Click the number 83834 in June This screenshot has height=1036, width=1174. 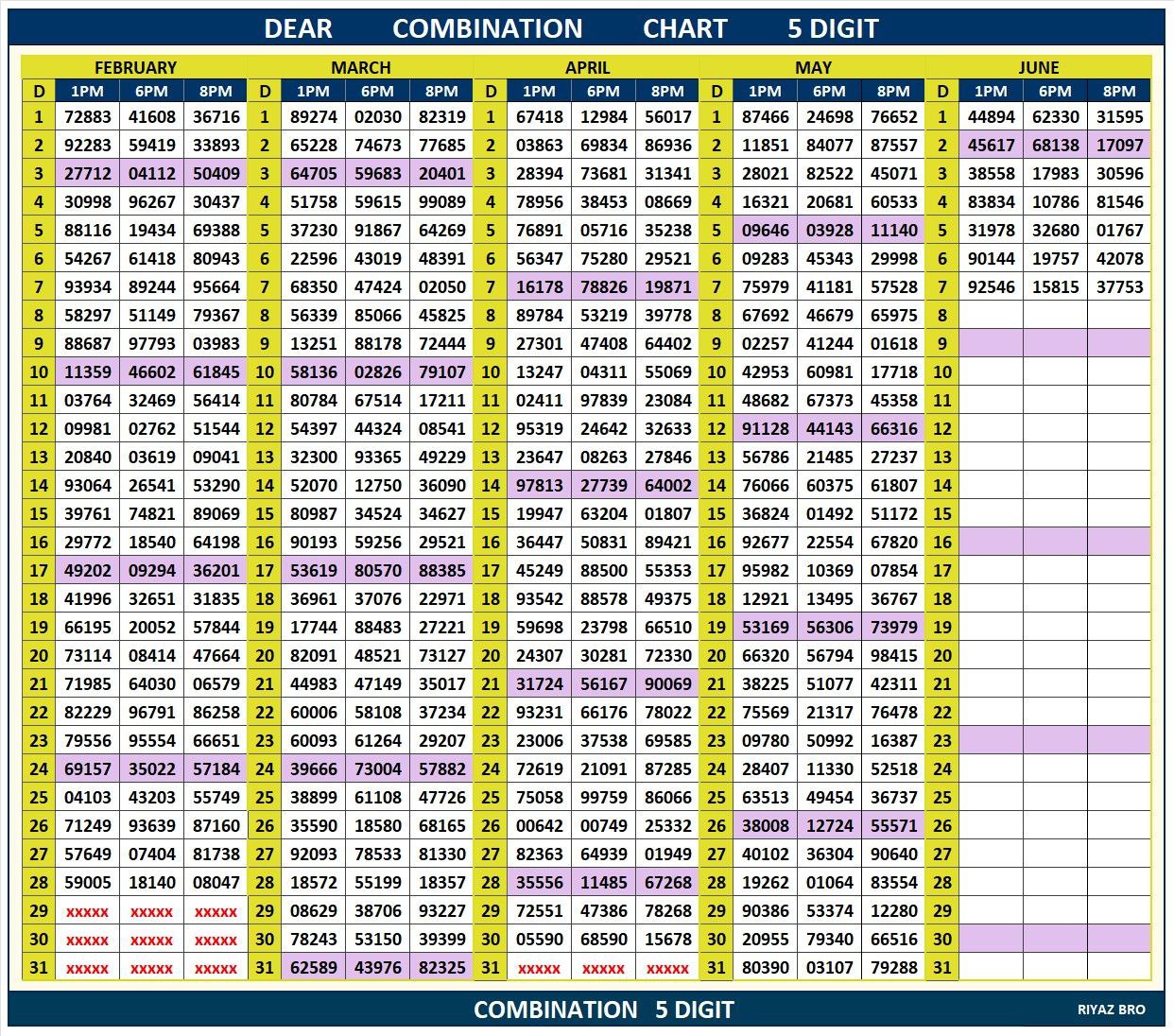991,202
